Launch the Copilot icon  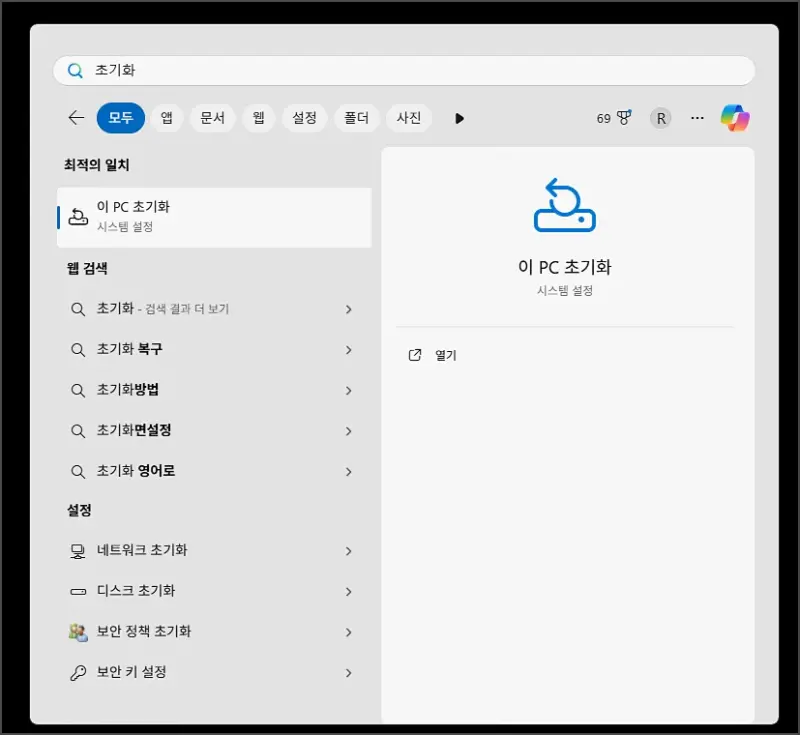tap(735, 118)
